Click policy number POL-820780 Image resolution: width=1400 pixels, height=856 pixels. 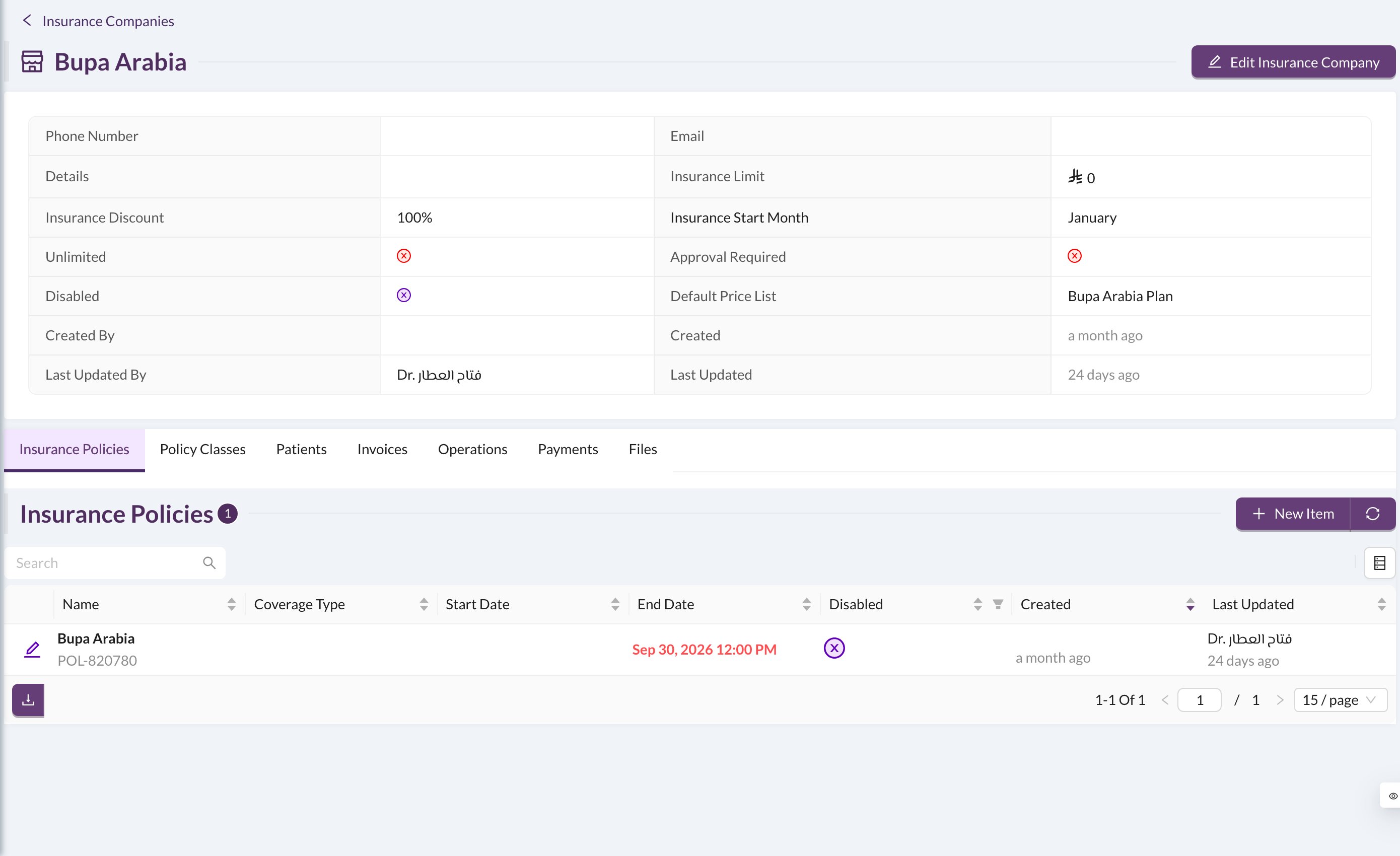click(x=97, y=661)
